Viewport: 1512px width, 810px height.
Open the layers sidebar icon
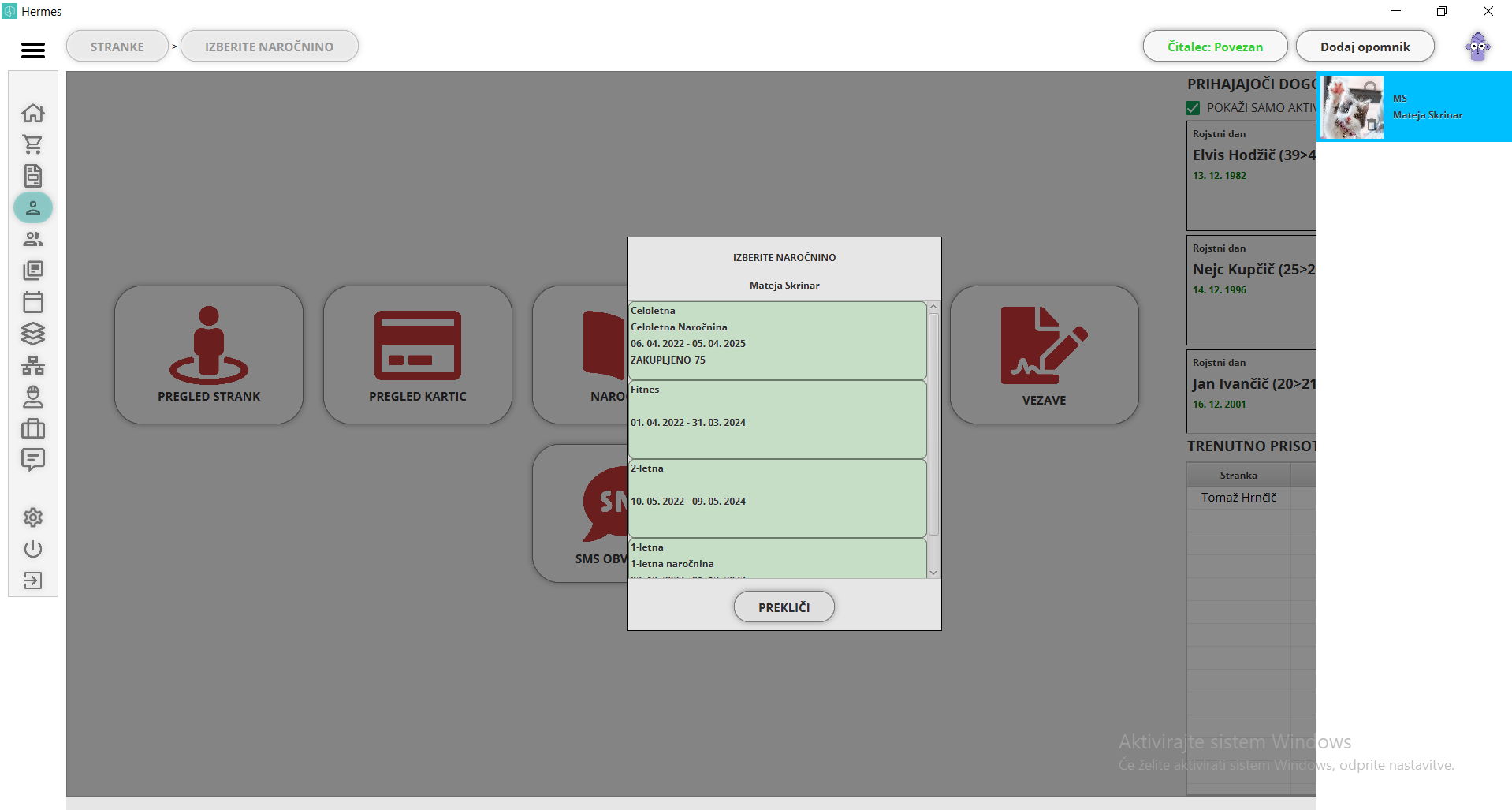point(33,334)
